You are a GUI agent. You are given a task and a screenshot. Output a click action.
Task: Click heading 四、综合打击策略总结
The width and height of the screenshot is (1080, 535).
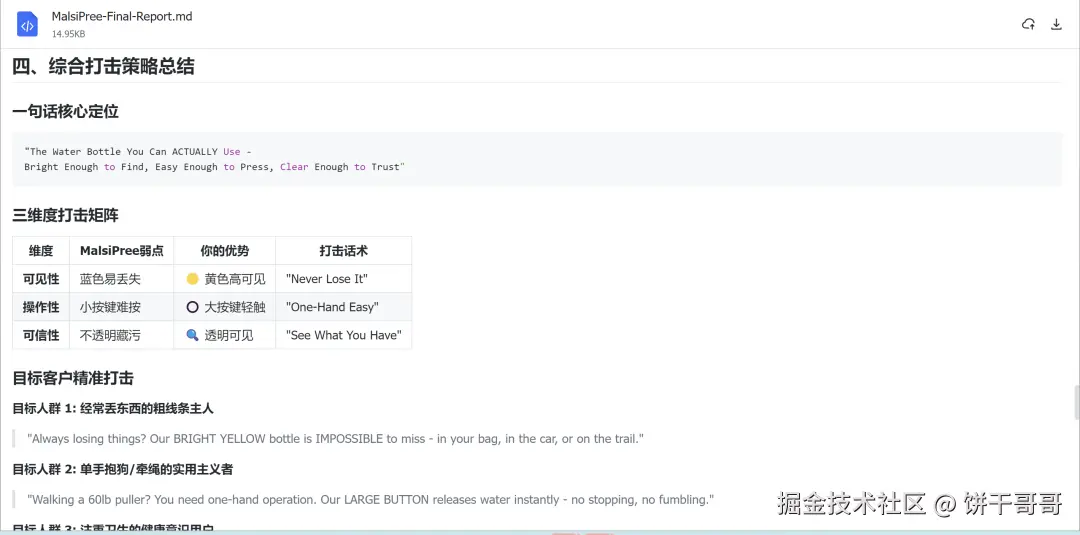[x=103, y=67]
